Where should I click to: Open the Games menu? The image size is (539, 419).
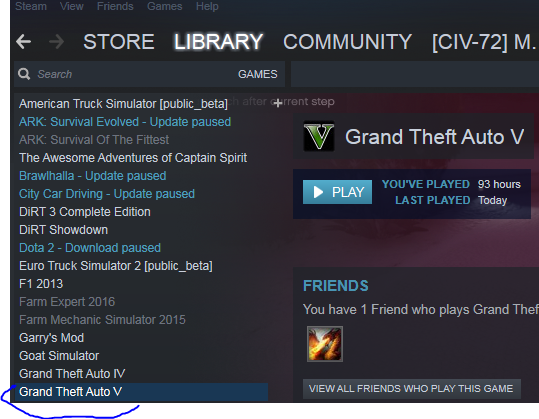click(165, 6)
